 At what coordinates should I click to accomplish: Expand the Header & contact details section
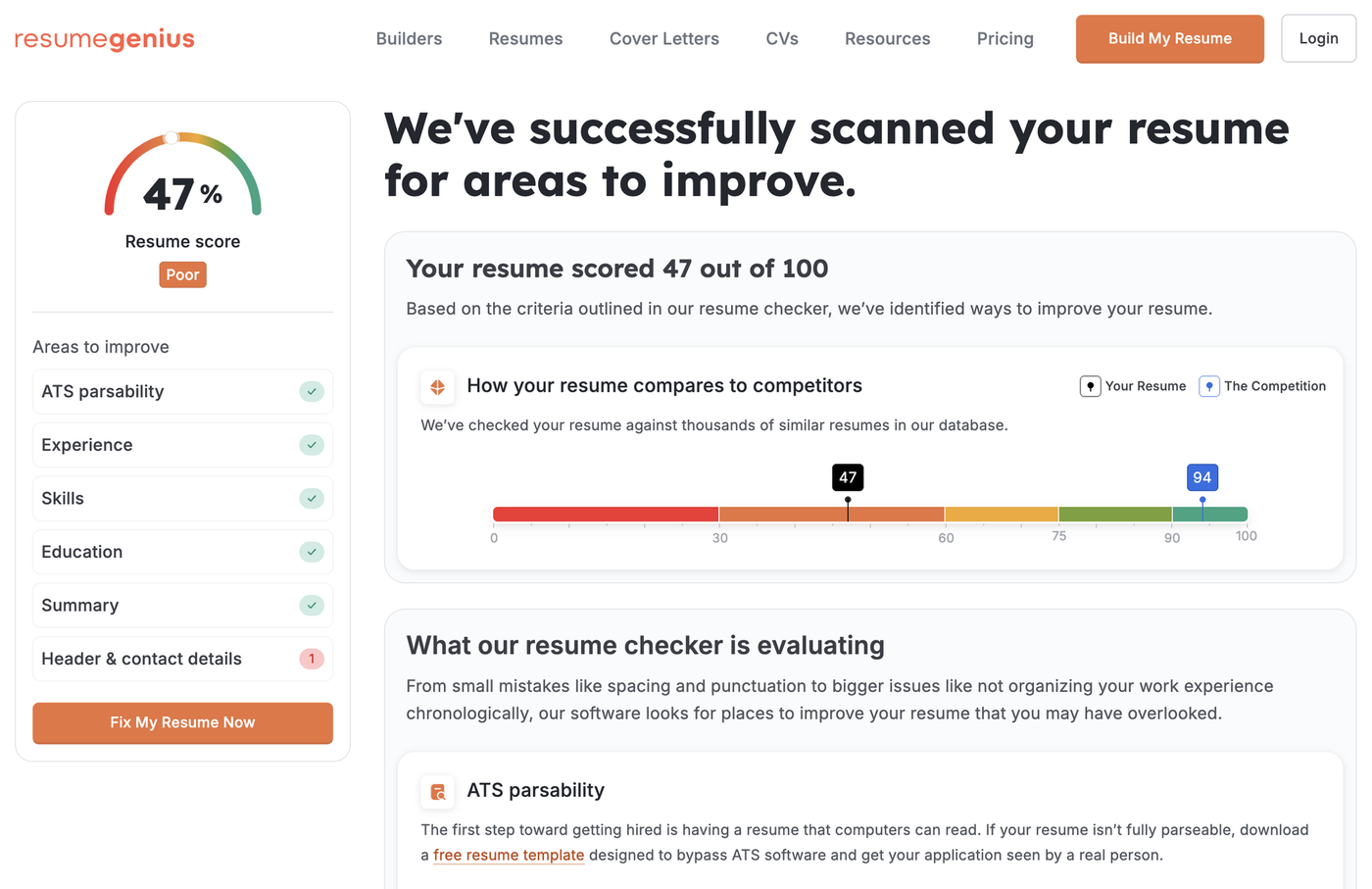[x=182, y=659]
